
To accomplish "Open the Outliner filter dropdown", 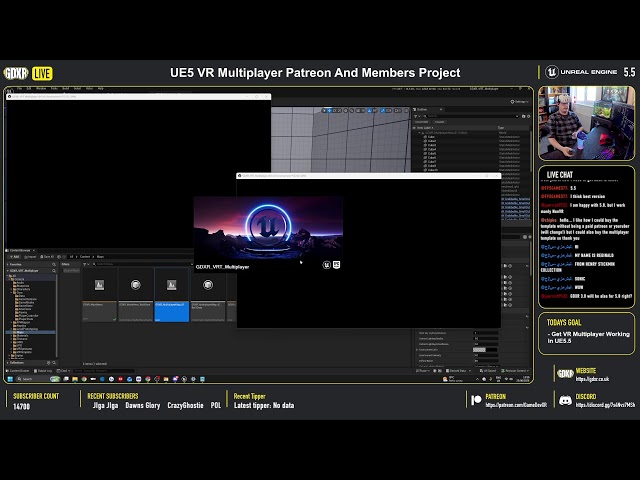I will (417, 116).
